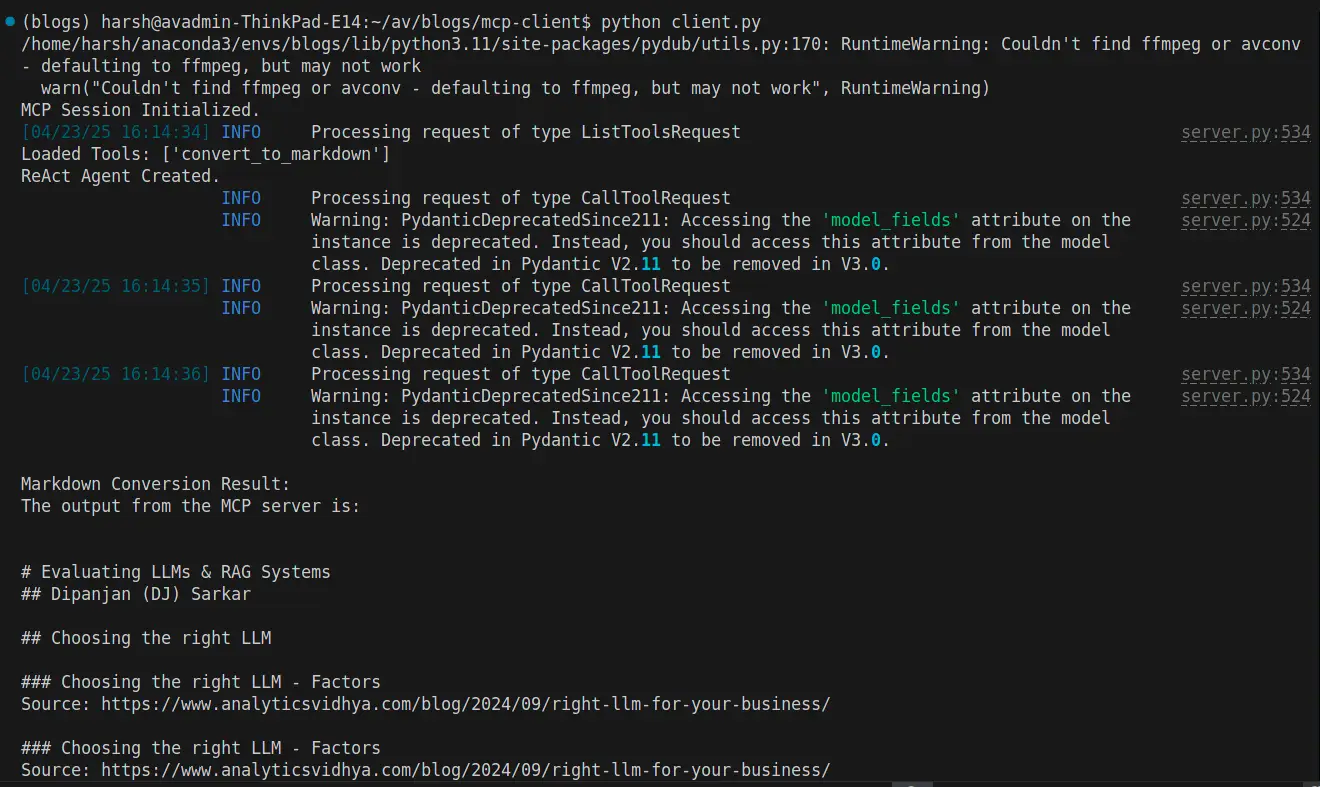Open server.py:534 link below ReAct Agent Created
The width and height of the screenshot is (1320, 787).
coord(1245,198)
